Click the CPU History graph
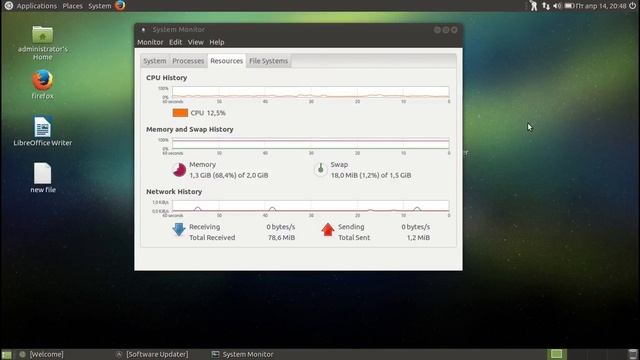The width and height of the screenshot is (640, 360). 310,92
